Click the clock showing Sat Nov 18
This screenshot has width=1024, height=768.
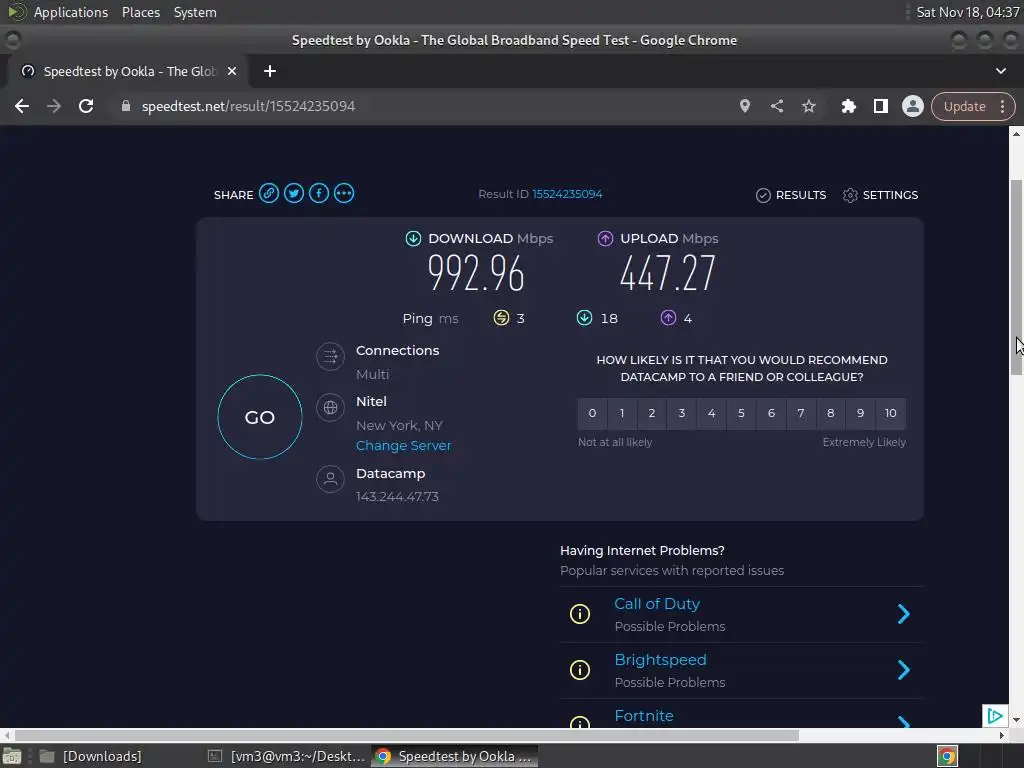tap(967, 12)
